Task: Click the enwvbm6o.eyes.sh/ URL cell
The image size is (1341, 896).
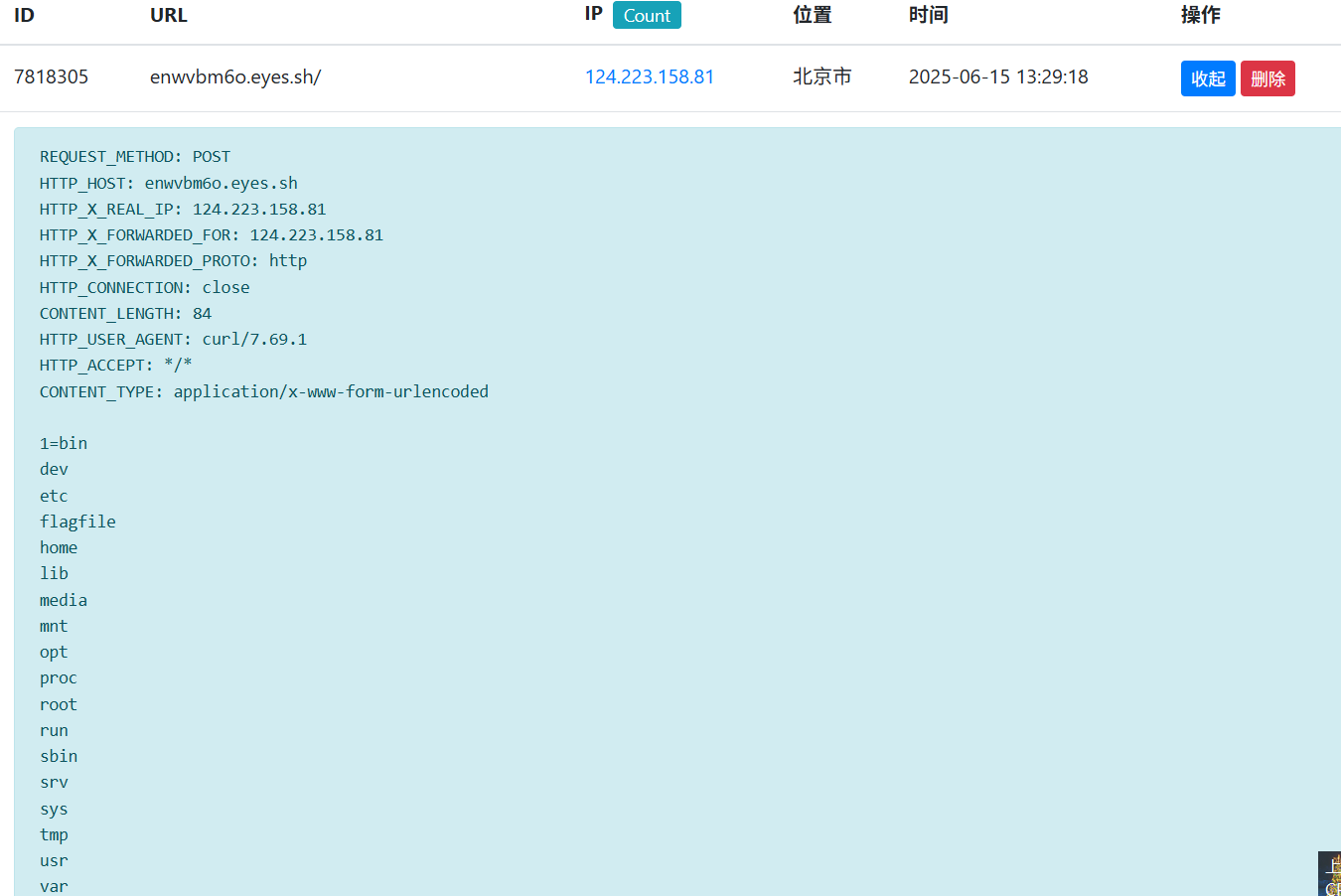Action: [235, 76]
